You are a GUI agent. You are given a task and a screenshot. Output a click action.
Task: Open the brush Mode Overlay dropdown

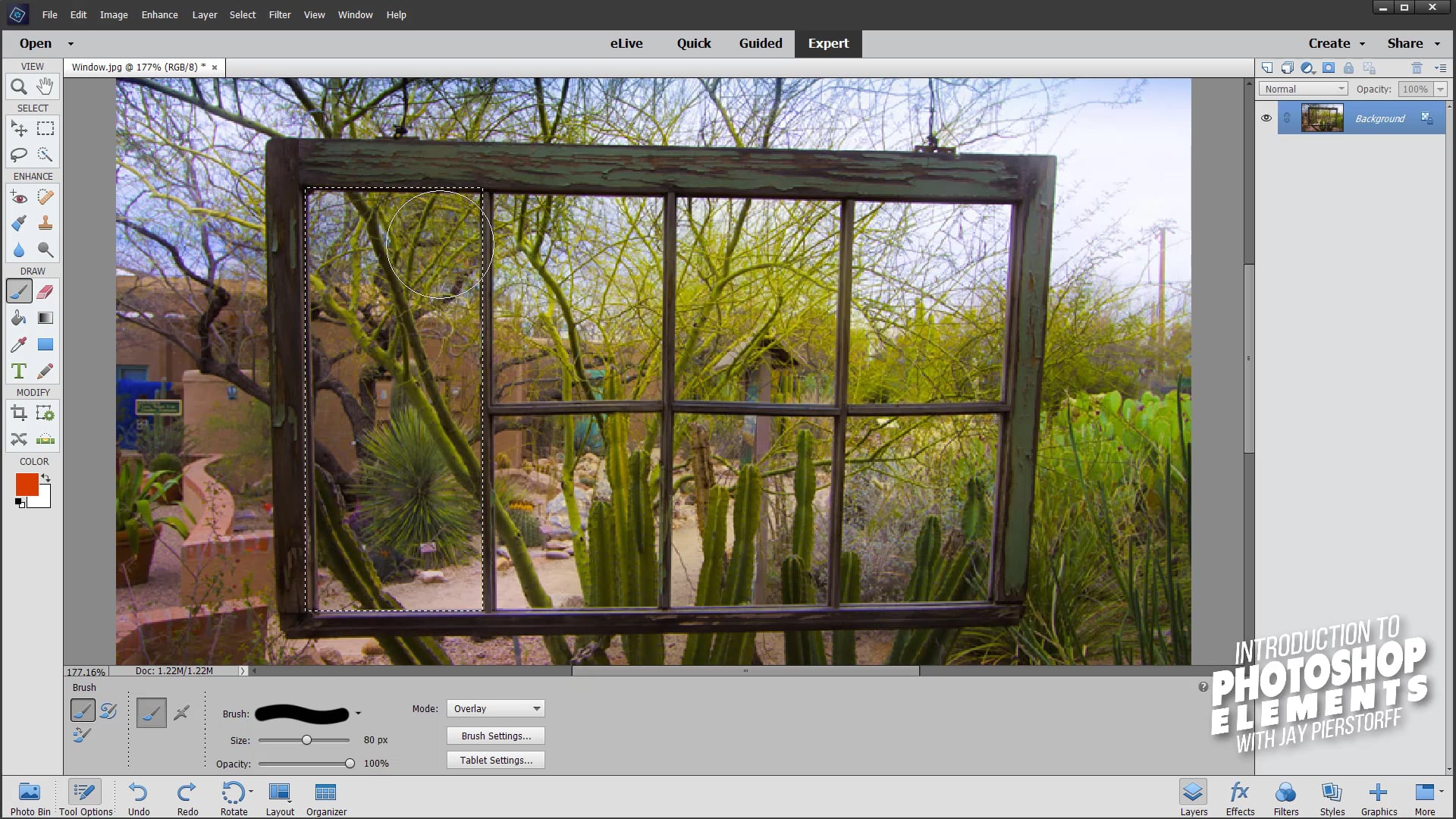496,708
